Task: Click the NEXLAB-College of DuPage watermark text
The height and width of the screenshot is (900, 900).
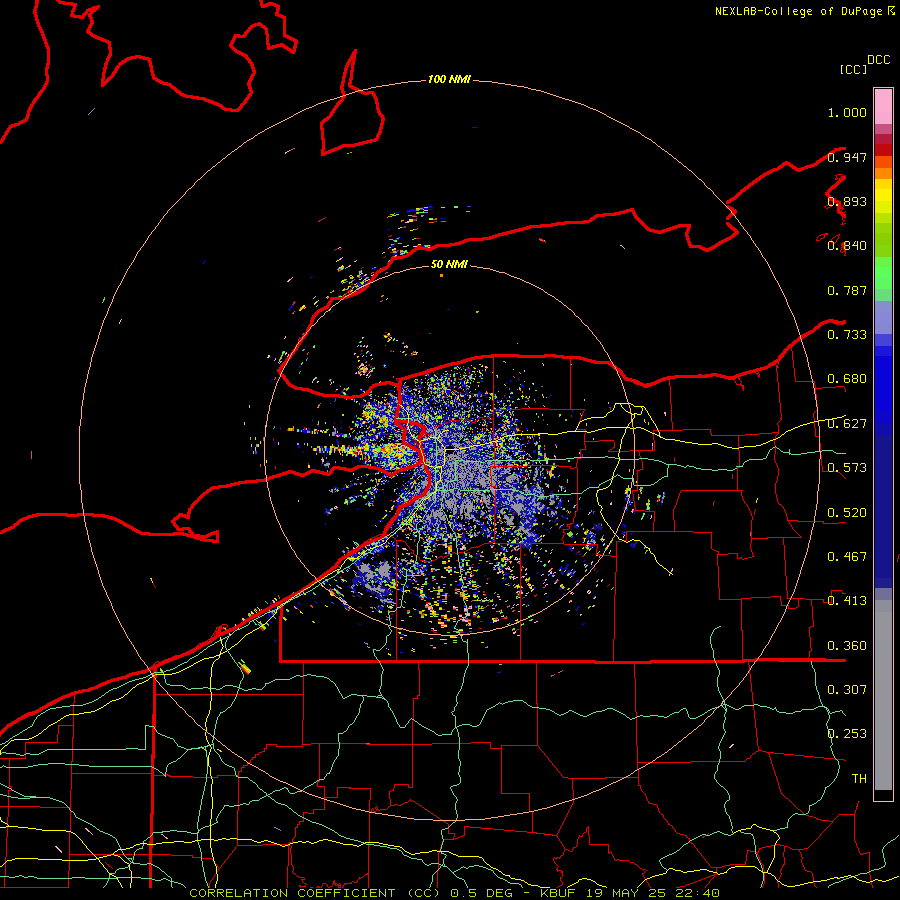Action: point(798,11)
